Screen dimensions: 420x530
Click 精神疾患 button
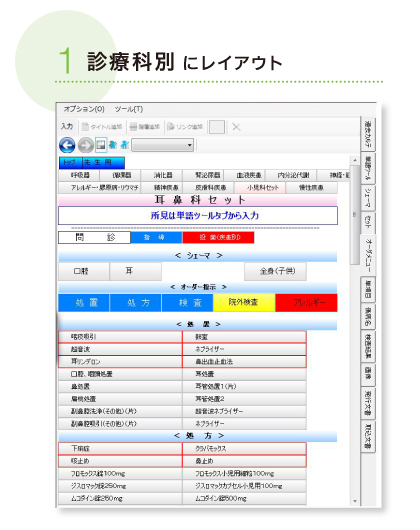pos(162,188)
